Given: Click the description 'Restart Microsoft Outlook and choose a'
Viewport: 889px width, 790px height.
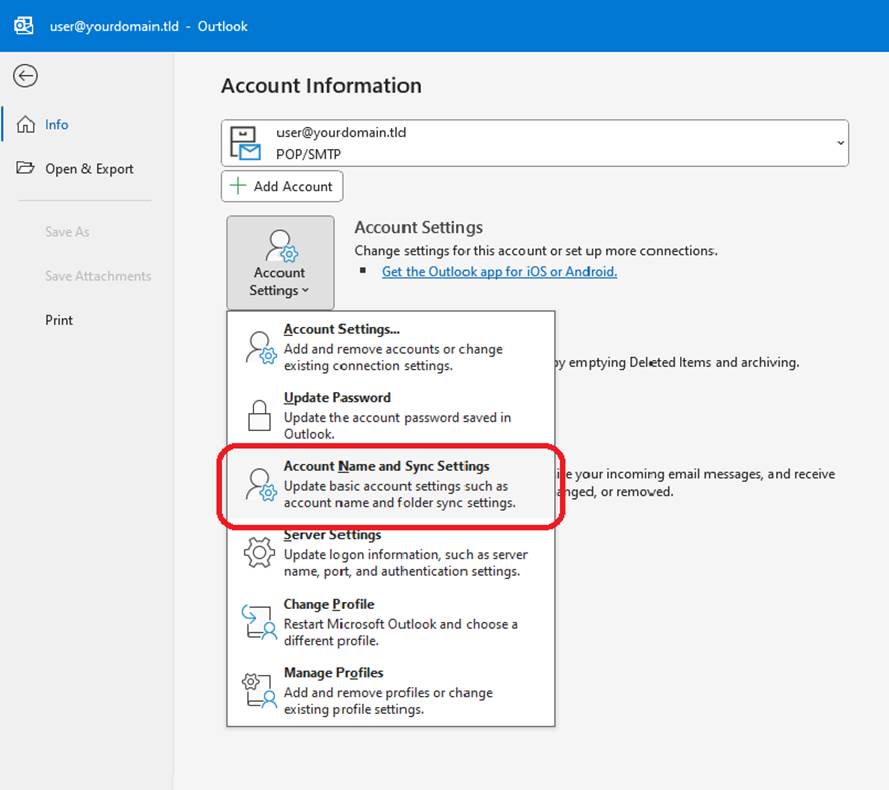Looking at the screenshot, I should [x=401, y=624].
